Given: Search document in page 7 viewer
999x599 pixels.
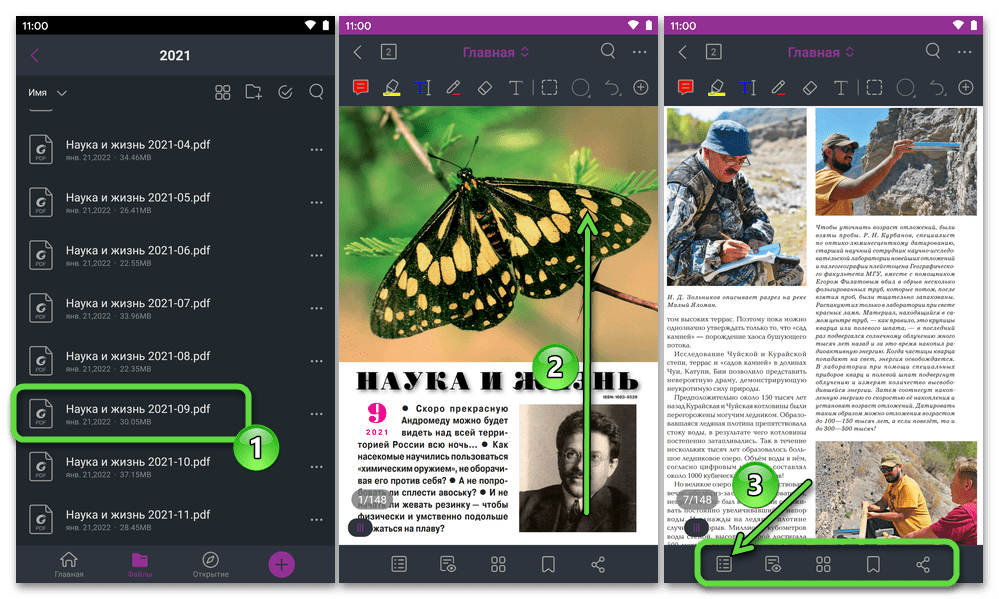Looking at the screenshot, I should click(x=933, y=51).
